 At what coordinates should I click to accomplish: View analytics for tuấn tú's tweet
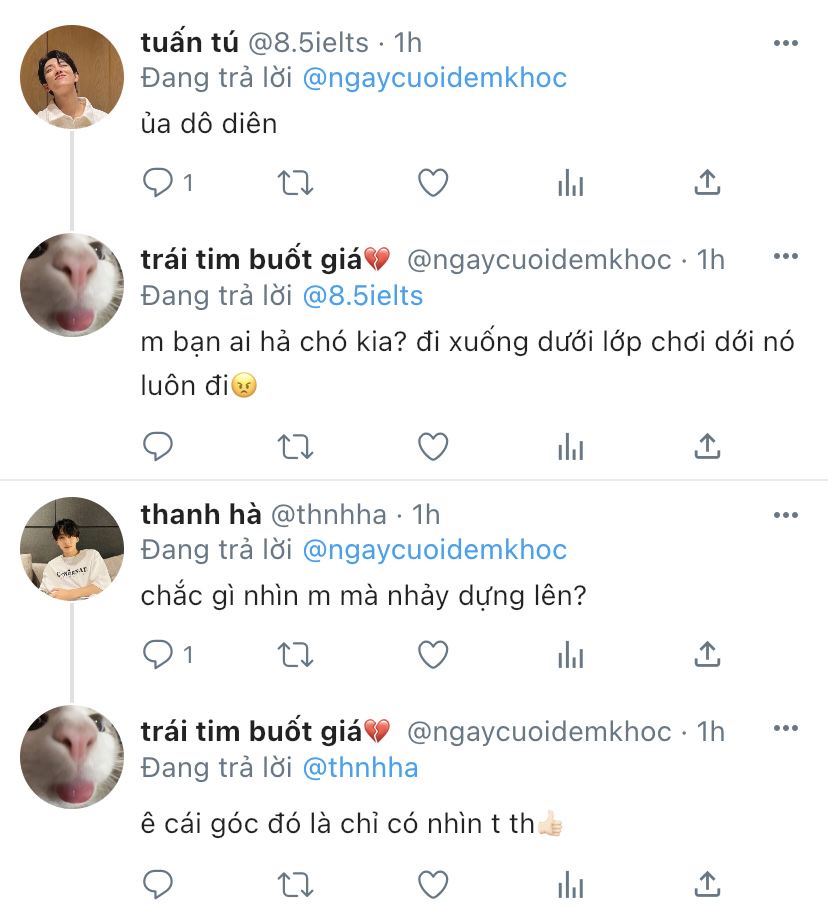click(570, 183)
